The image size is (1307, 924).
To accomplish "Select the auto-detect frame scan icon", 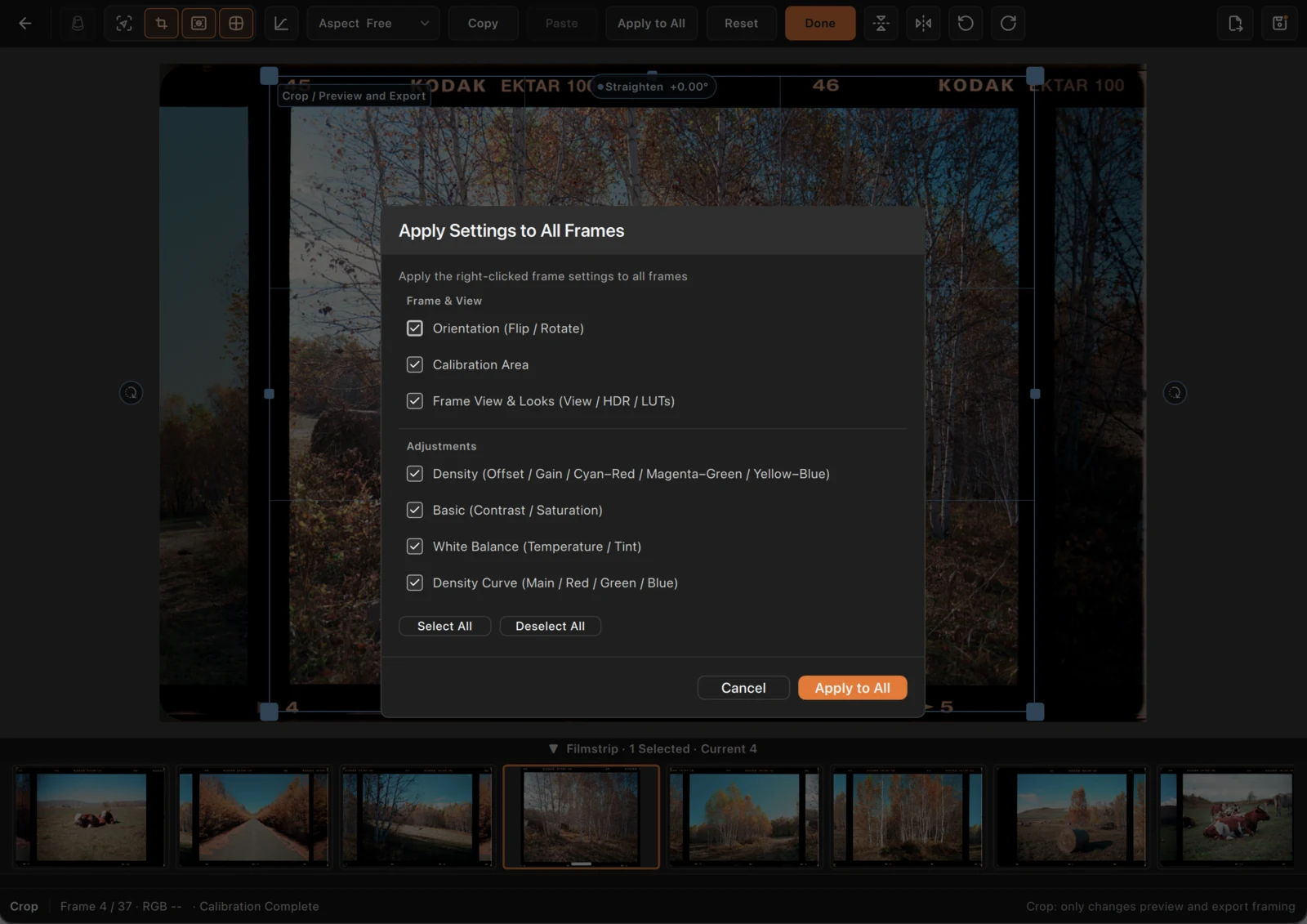I will pos(124,24).
